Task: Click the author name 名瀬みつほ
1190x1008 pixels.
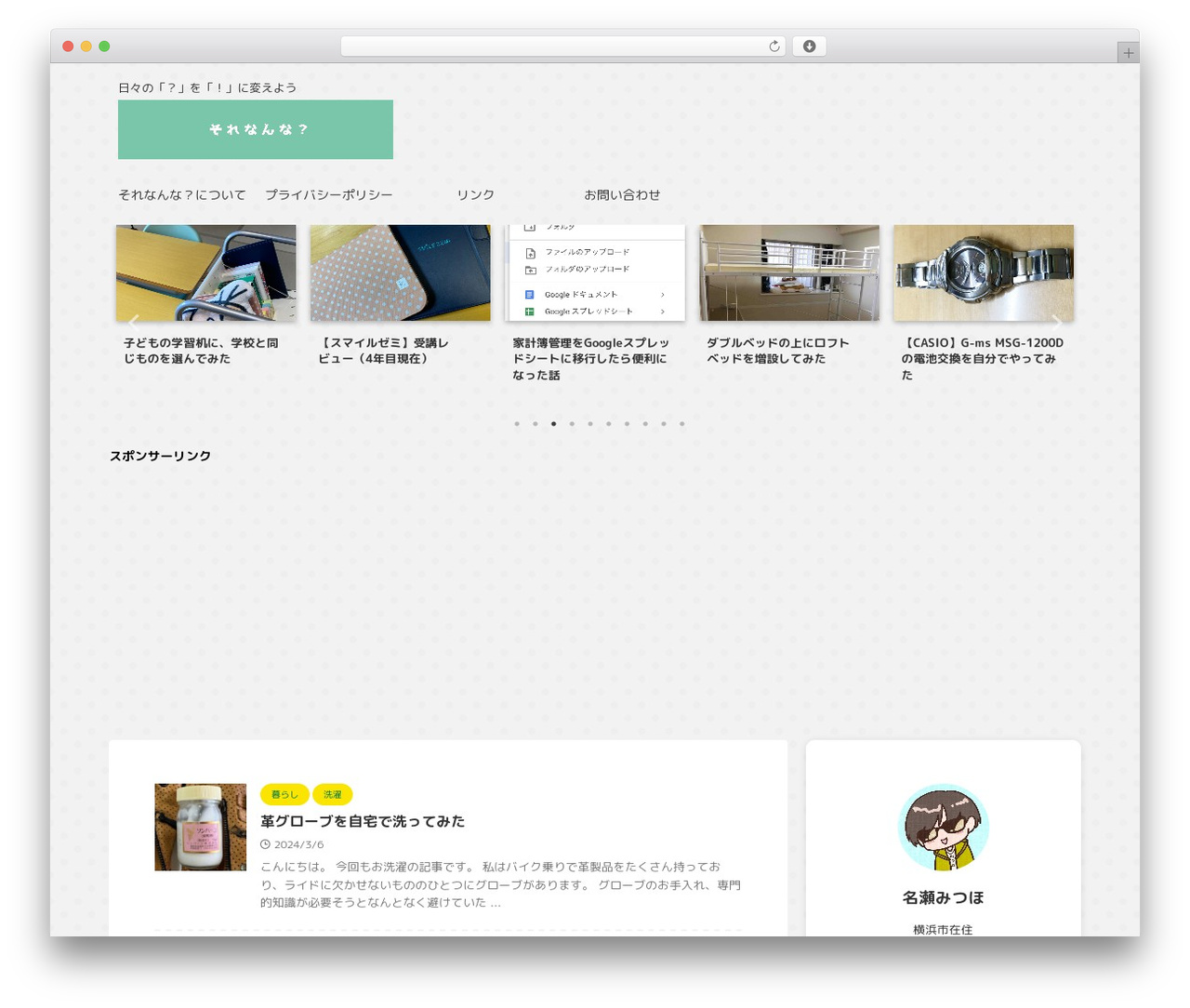Action: [x=944, y=897]
